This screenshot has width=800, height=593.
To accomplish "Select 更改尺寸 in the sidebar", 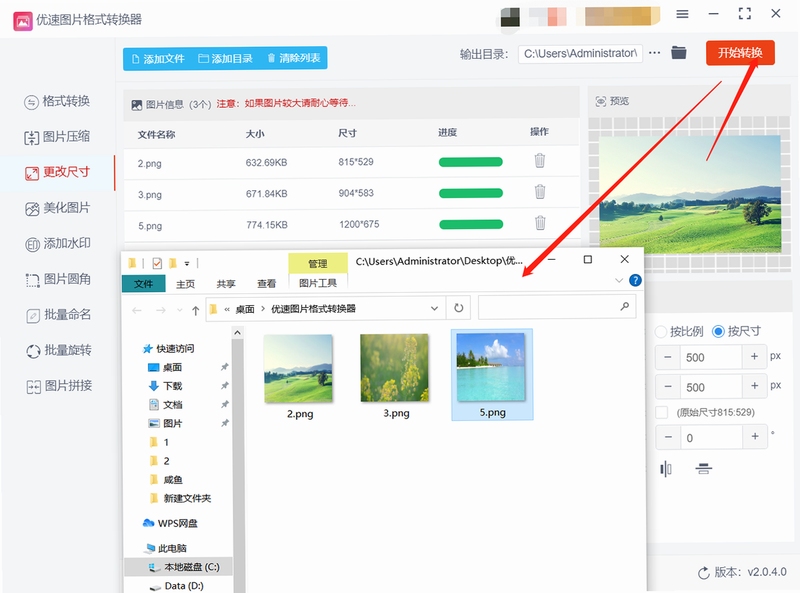I will (57, 172).
